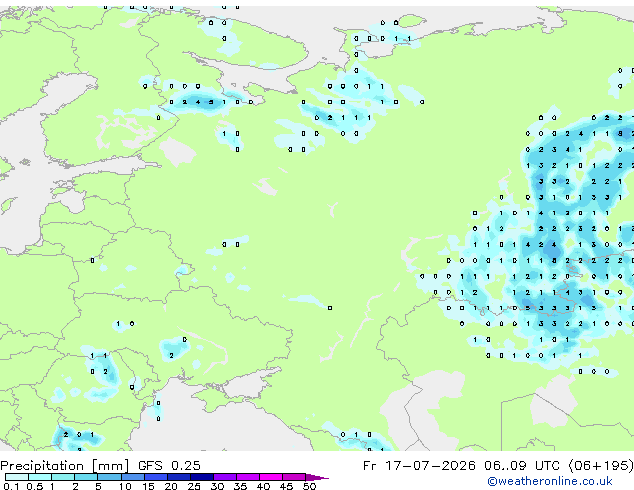This screenshot has height=490, width=634.
Task: Click the '20' legend scale label
Action: point(171,486)
